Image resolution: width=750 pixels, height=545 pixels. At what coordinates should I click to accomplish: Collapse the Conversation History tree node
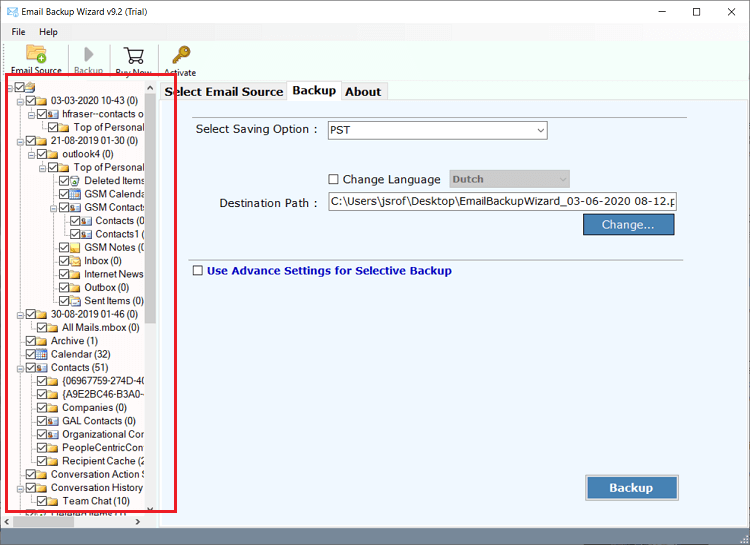click(20, 489)
